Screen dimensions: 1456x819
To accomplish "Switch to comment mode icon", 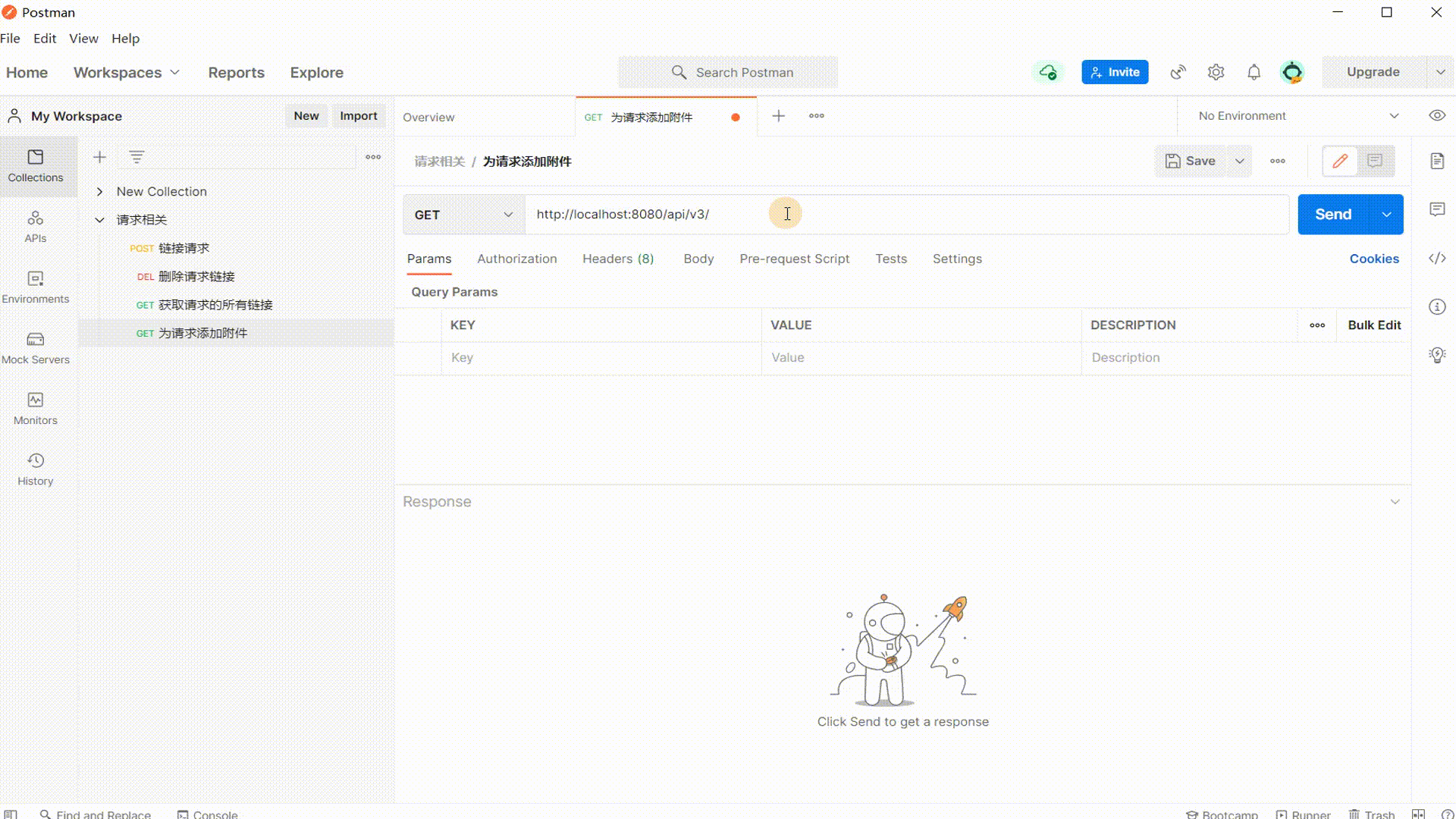I will click(1375, 161).
